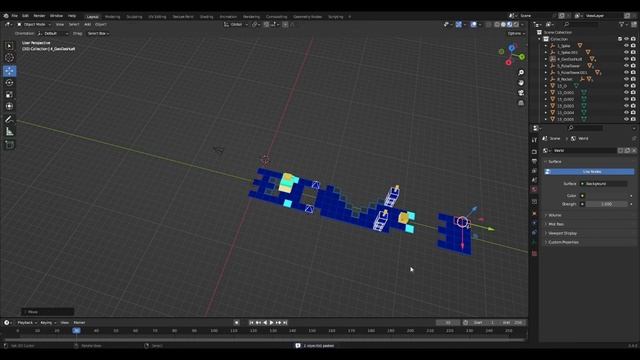Toggle eye icon for 15_0.001 row
Image resolution: width=640 pixels, height=360 pixels.
click(627, 93)
